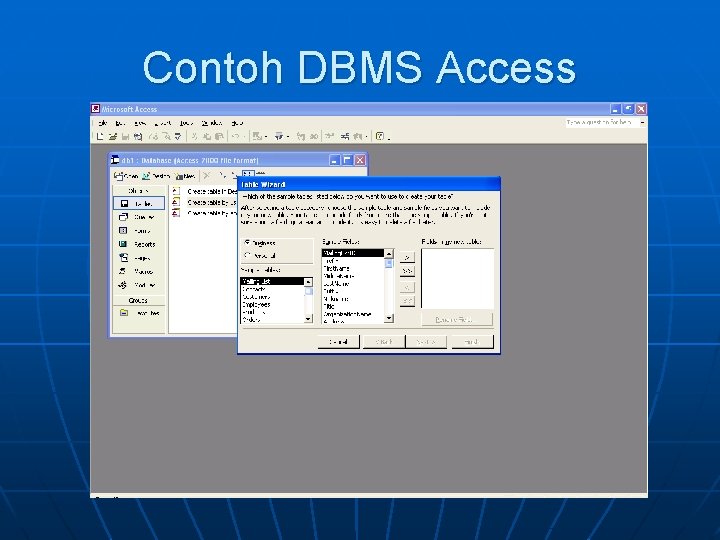Click Sample Tables scrollbar down arrow

point(309,318)
